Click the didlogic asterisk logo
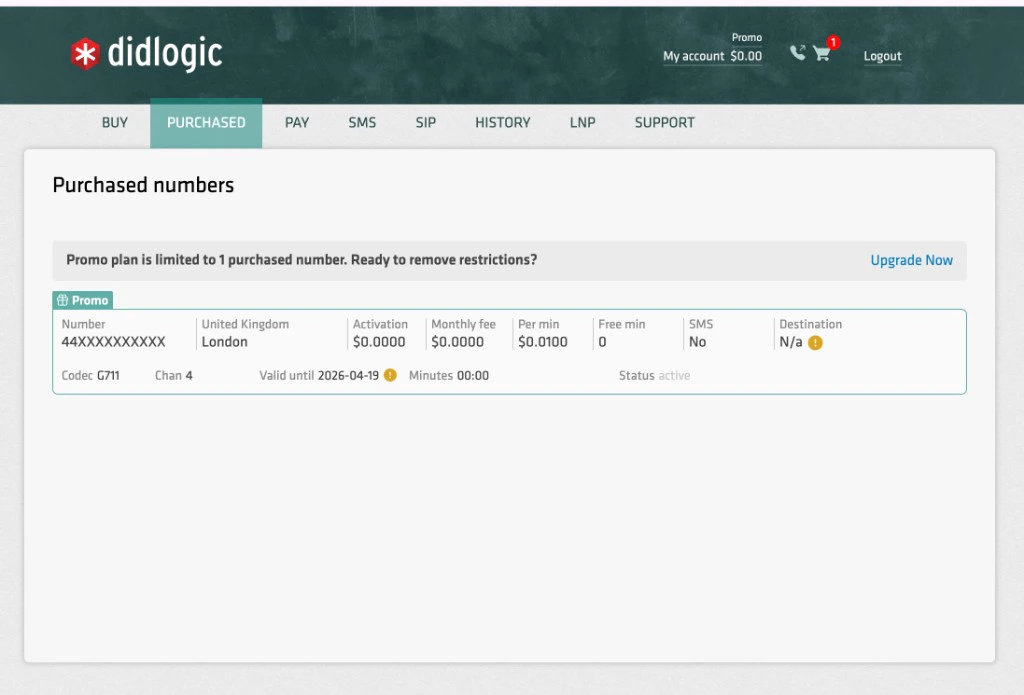Viewport: 1024px width, 695px height. tap(85, 55)
